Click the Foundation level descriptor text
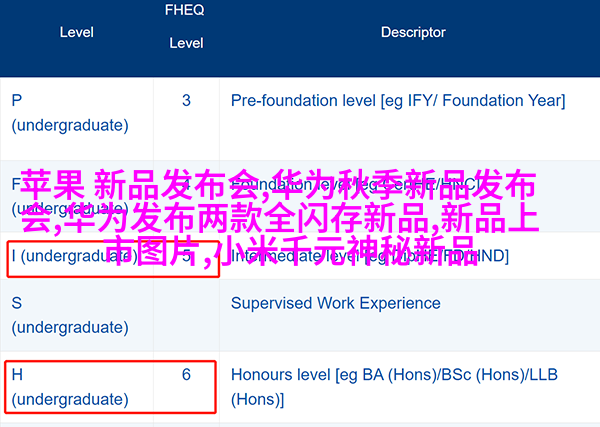Viewport: 600px width, 427px height. (356, 185)
